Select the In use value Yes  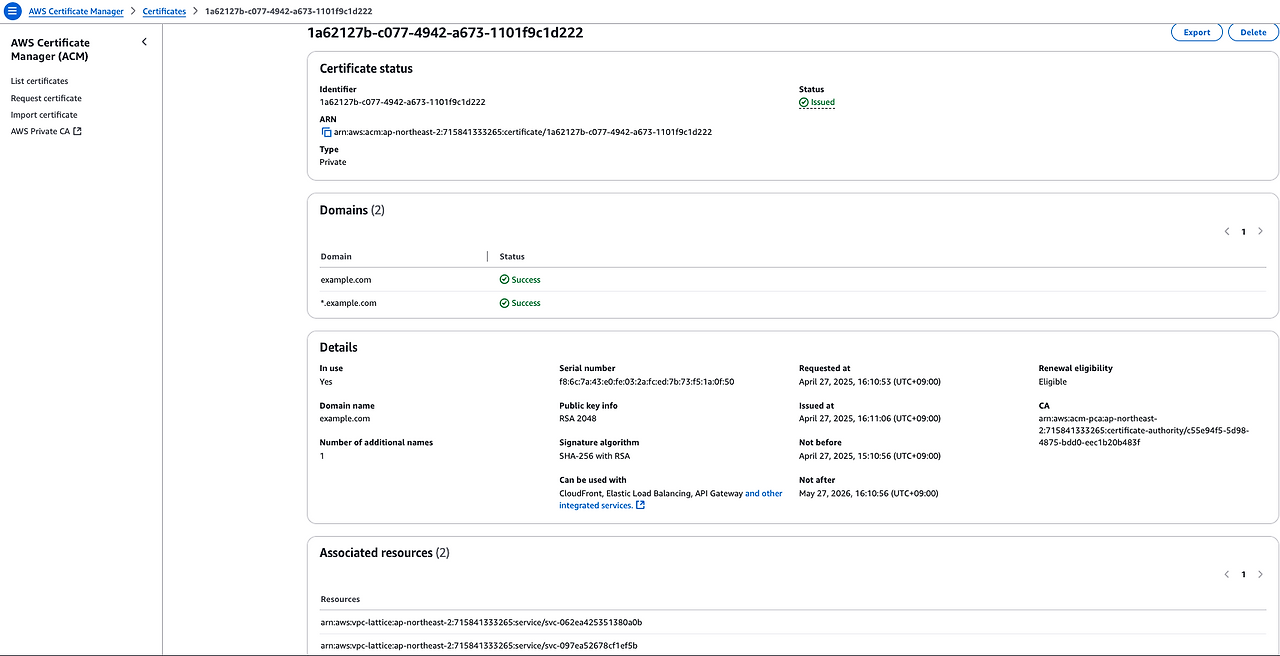click(326, 382)
